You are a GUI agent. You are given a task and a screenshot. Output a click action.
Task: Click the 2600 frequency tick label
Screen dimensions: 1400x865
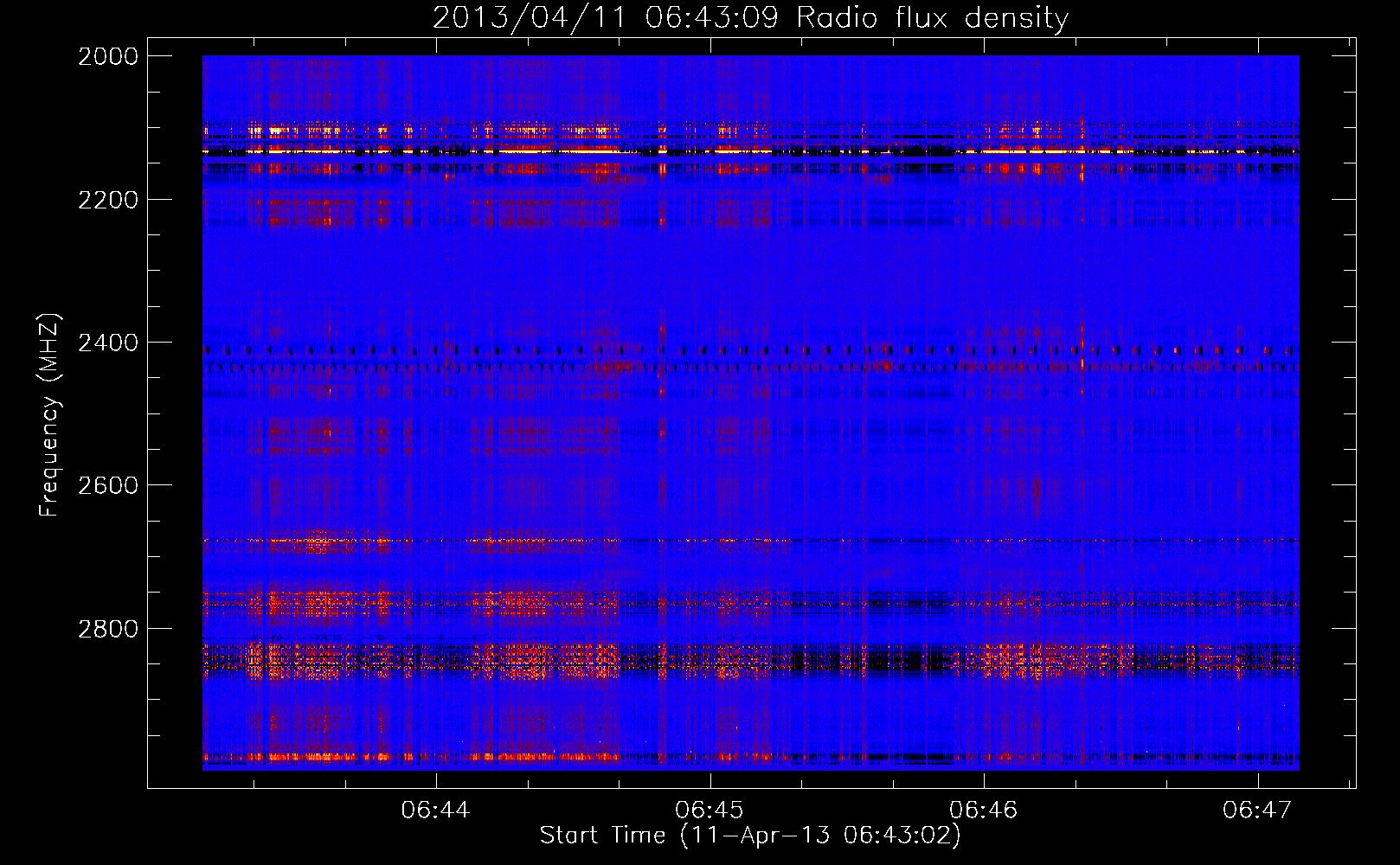108,485
